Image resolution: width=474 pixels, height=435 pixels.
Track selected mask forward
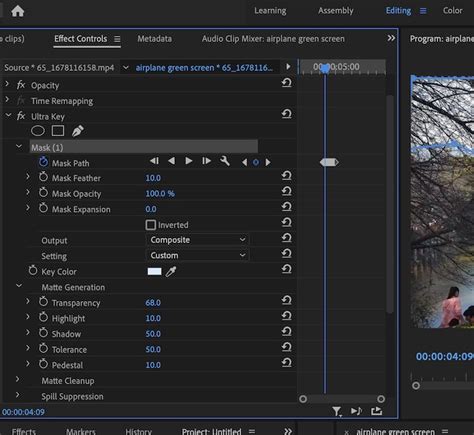click(x=189, y=161)
